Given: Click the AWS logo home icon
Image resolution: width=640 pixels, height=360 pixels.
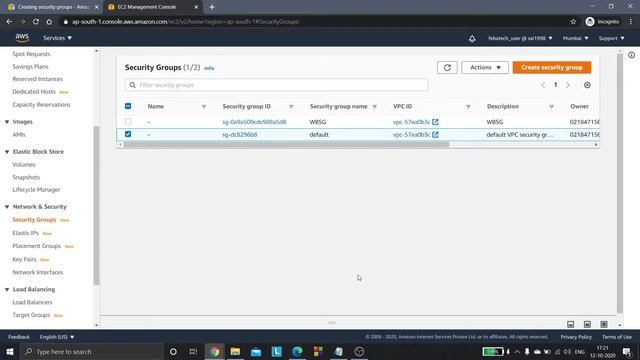Looking at the screenshot, I should 22,38.
